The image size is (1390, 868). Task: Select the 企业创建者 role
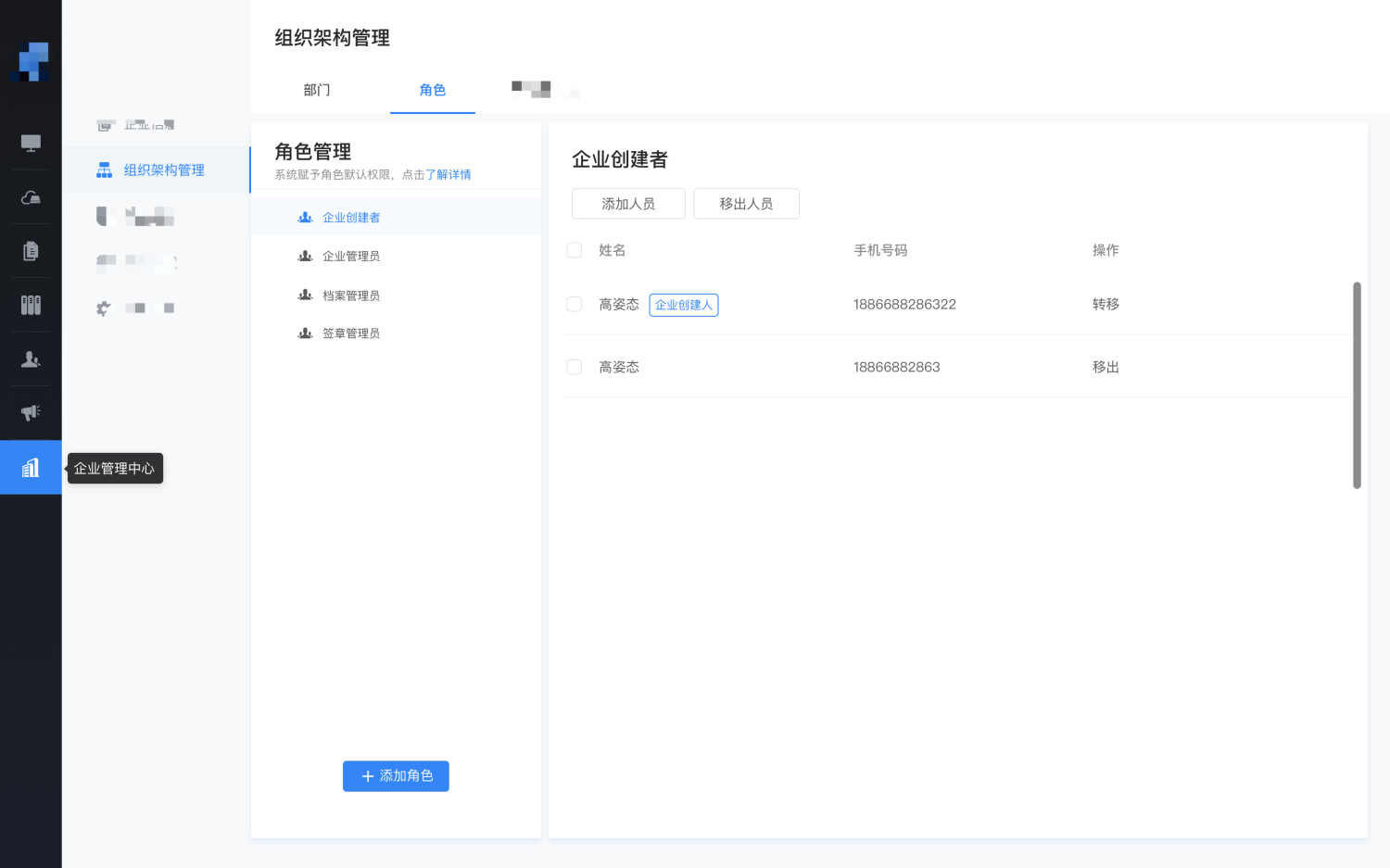click(396, 217)
